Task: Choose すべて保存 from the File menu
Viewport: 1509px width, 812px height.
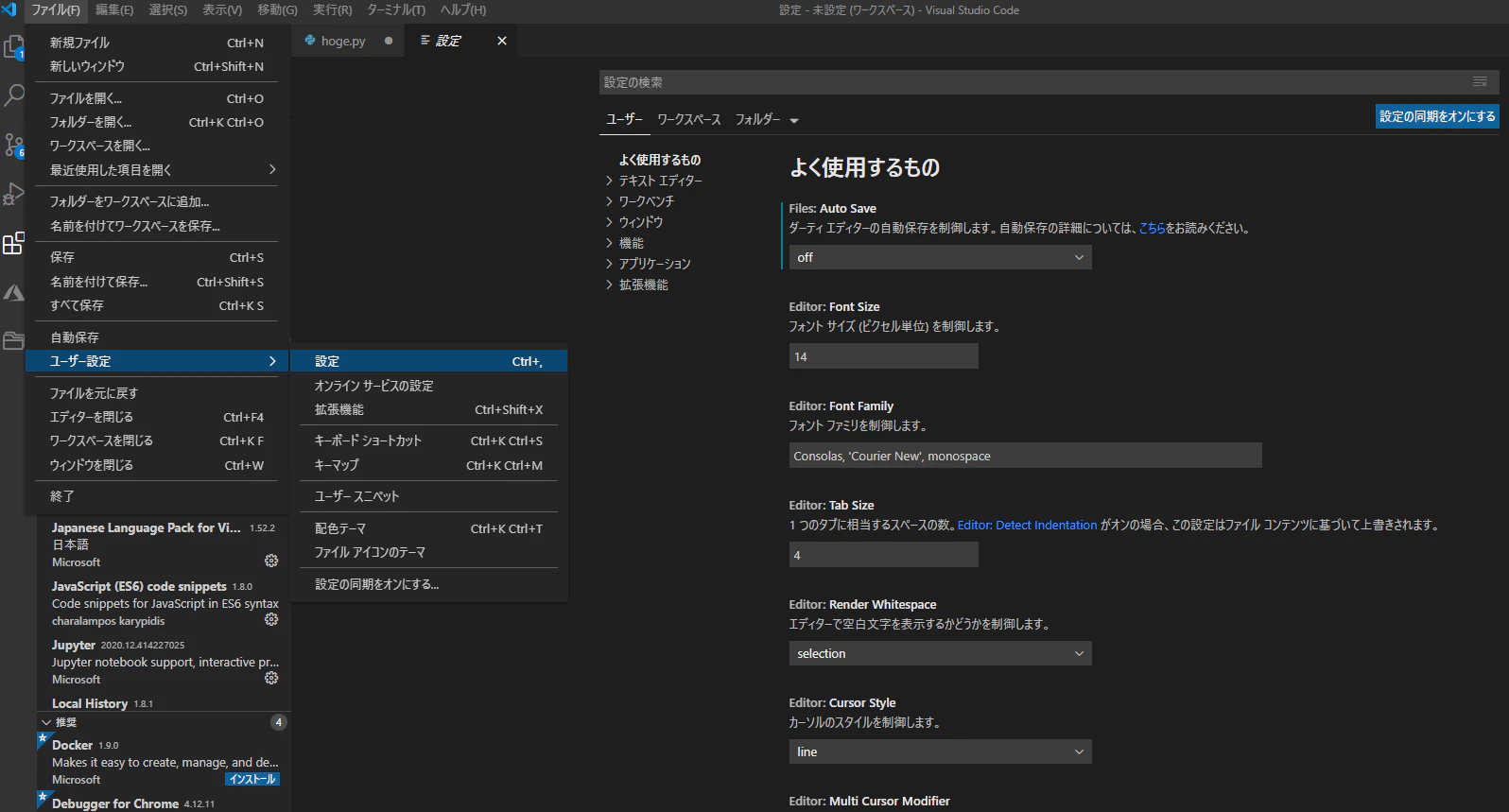Action: [x=157, y=305]
